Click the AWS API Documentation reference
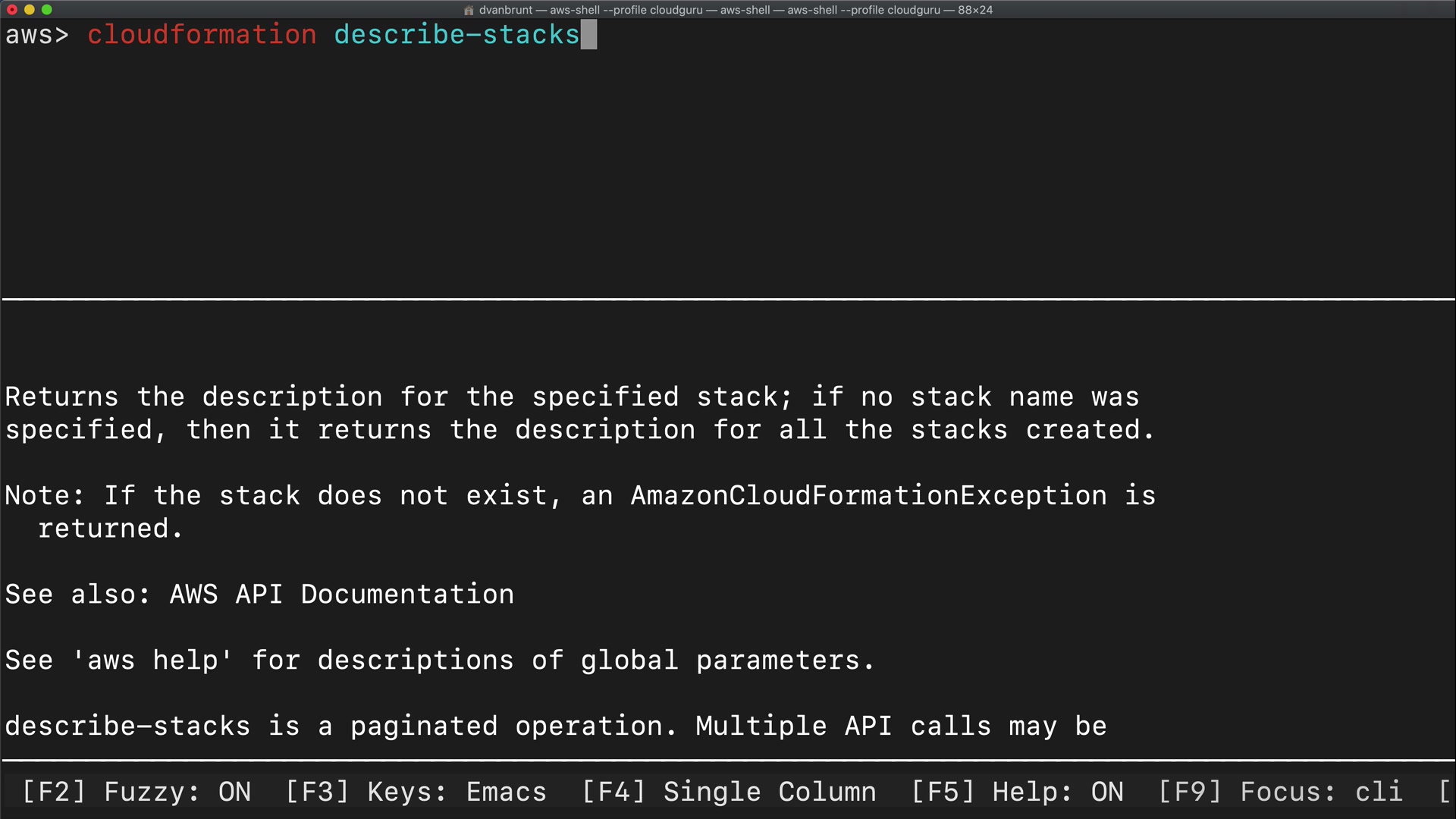The width and height of the screenshot is (1456, 819). pyautogui.click(x=341, y=595)
